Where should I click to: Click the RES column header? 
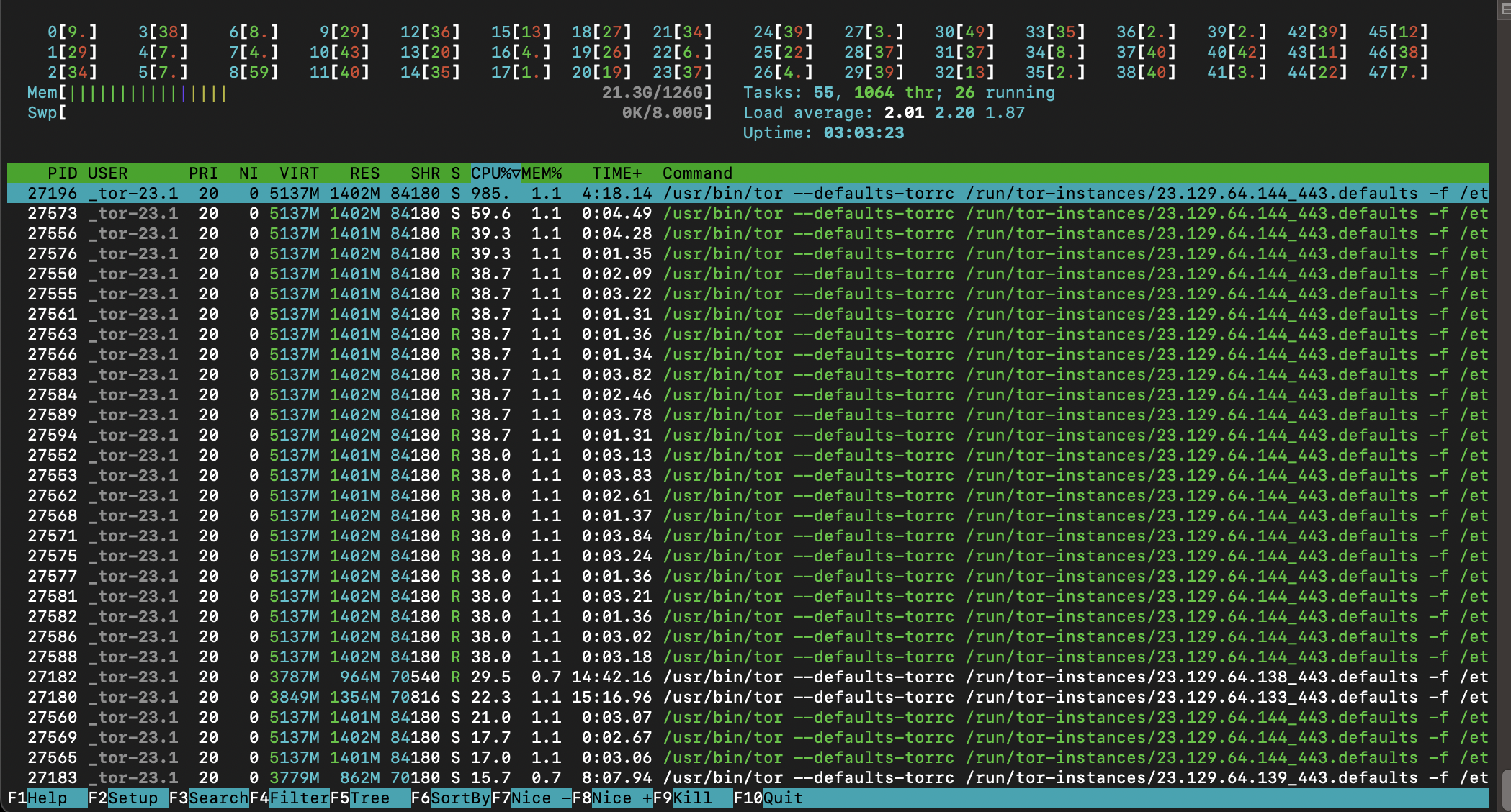coord(364,173)
